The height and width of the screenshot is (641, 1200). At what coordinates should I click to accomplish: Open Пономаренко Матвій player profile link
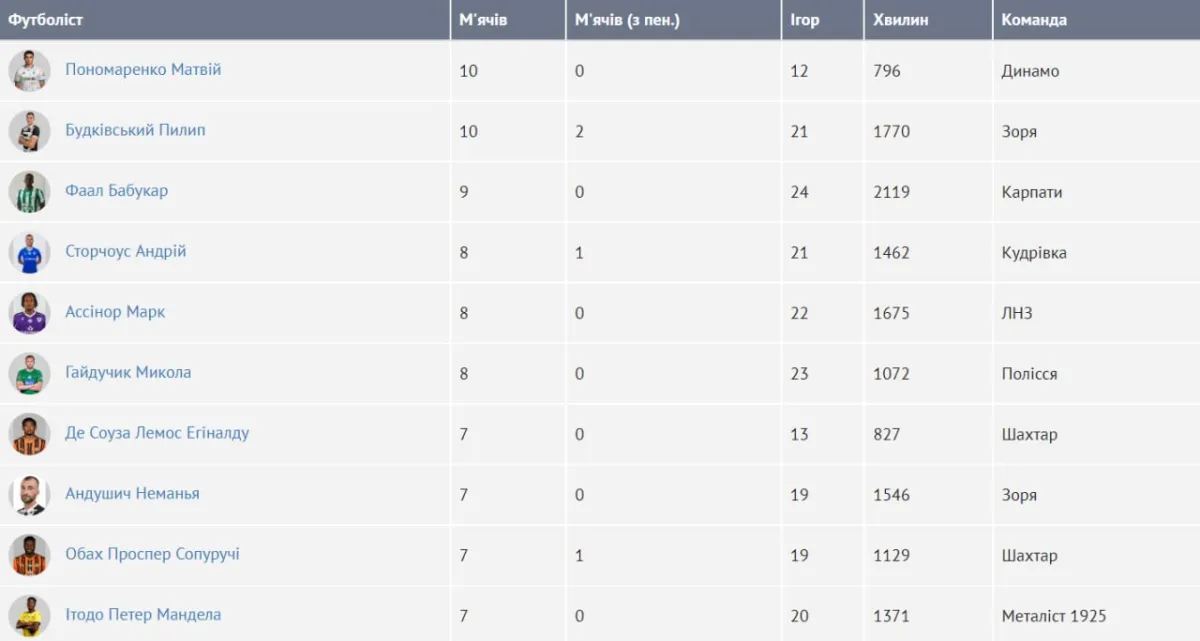(143, 70)
